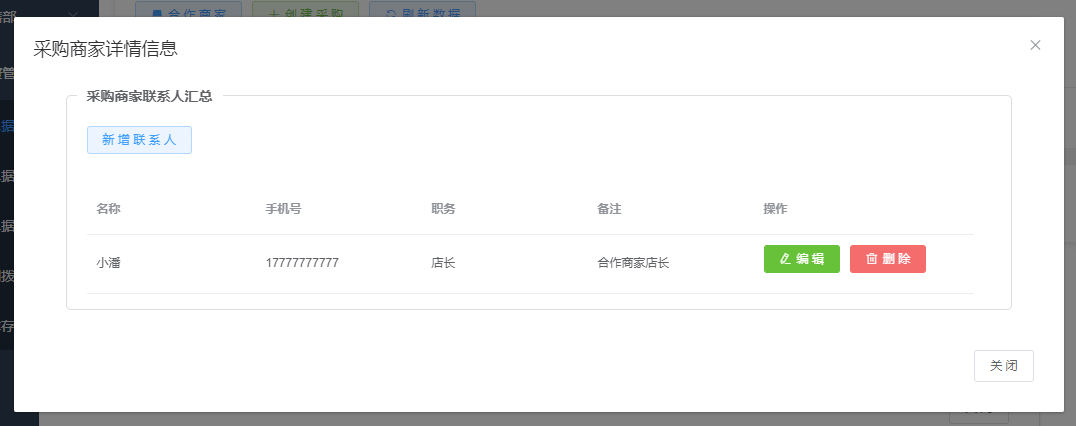Click the phone number 17777777777
Image resolution: width=1076 pixels, height=426 pixels.
(x=302, y=263)
